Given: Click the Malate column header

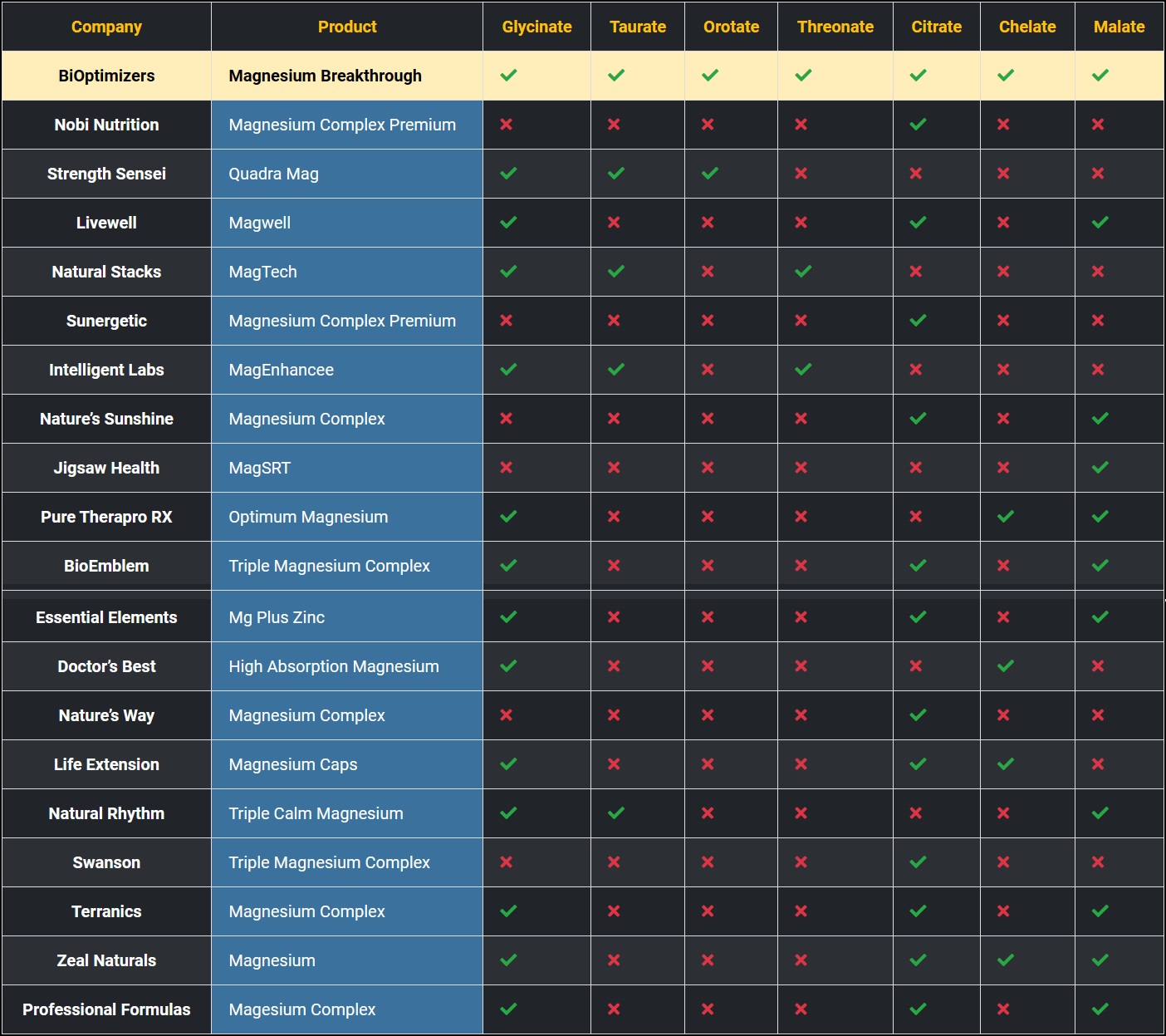Looking at the screenshot, I should (1119, 27).
